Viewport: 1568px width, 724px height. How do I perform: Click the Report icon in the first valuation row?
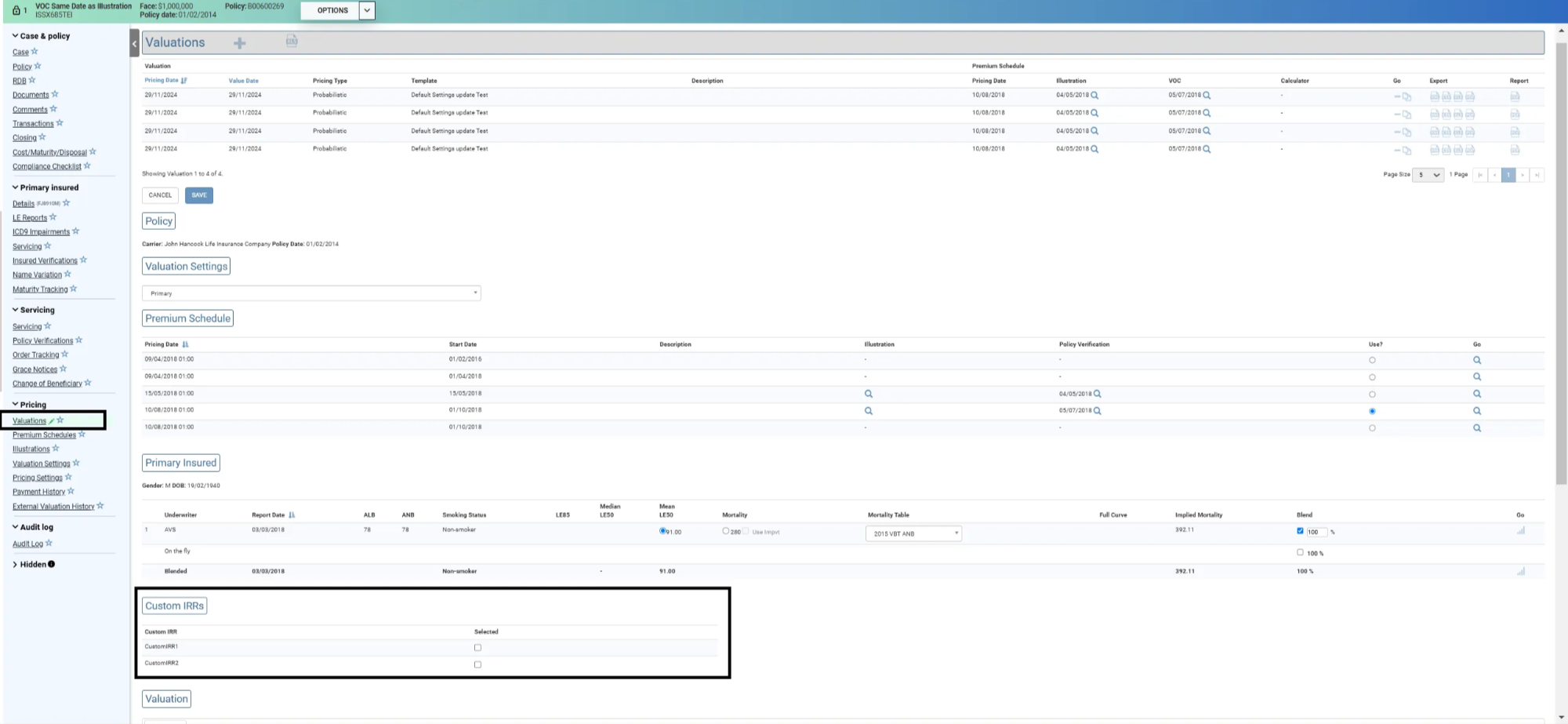coord(1515,96)
